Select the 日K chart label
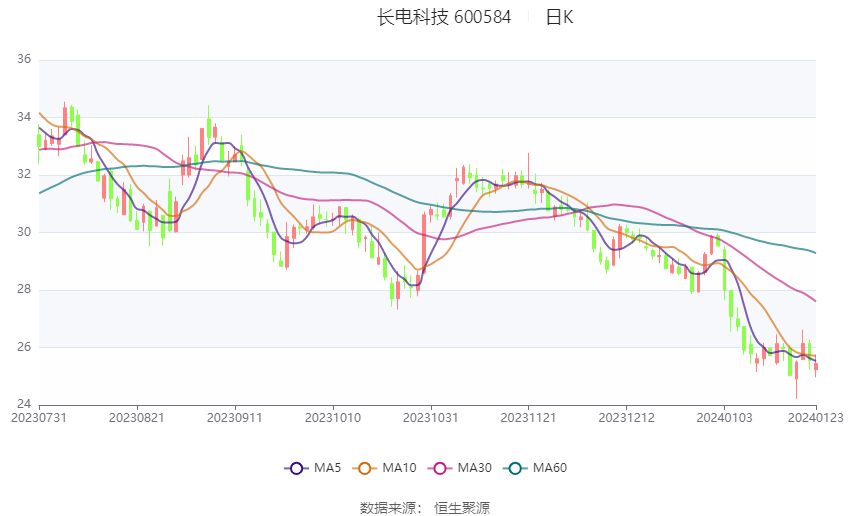 (x=559, y=17)
